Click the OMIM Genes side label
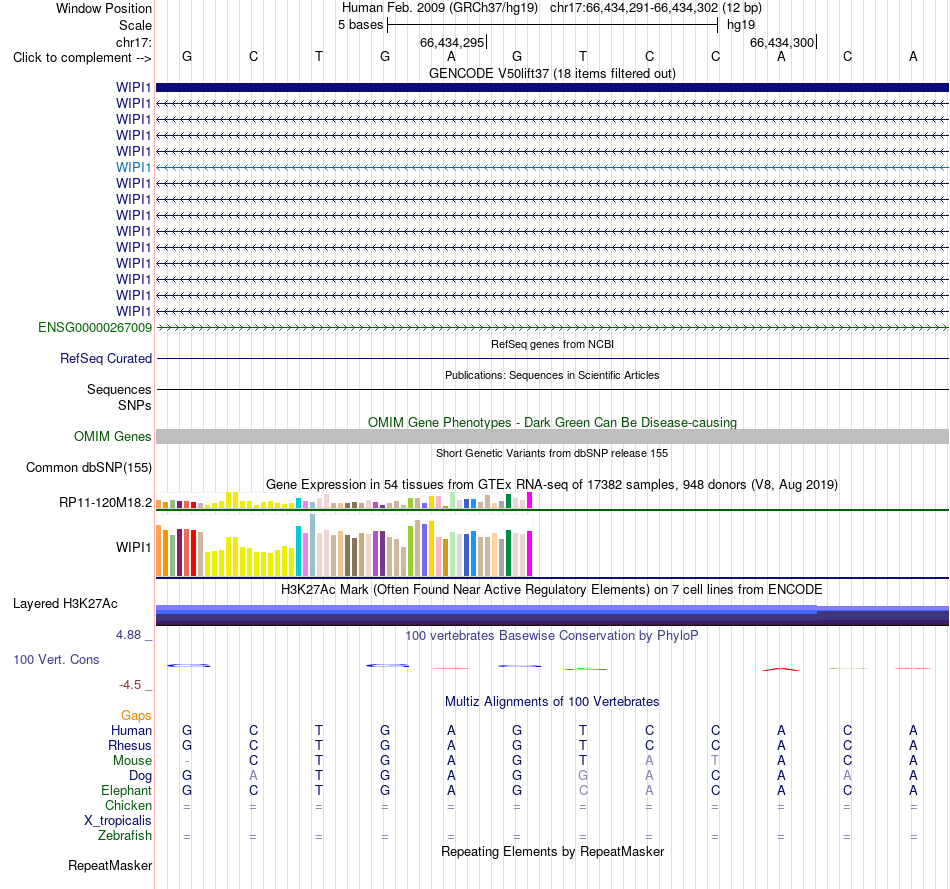 [113, 436]
